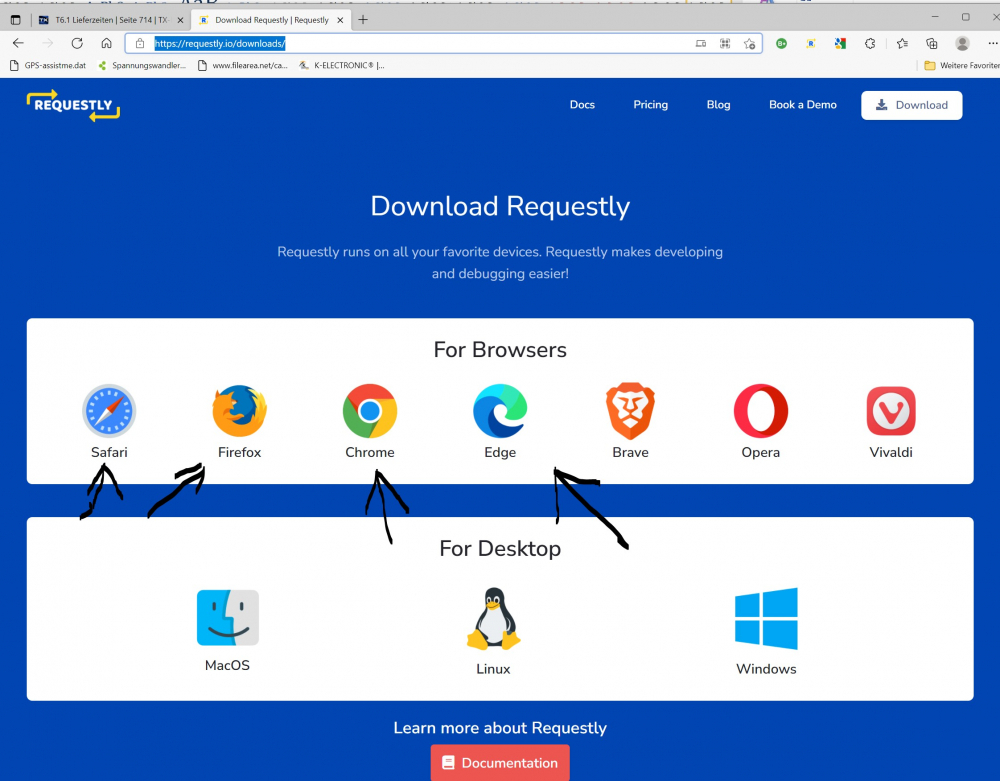Click the Safari label text
This screenshot has height=781, width=1000.
(109, 452)
